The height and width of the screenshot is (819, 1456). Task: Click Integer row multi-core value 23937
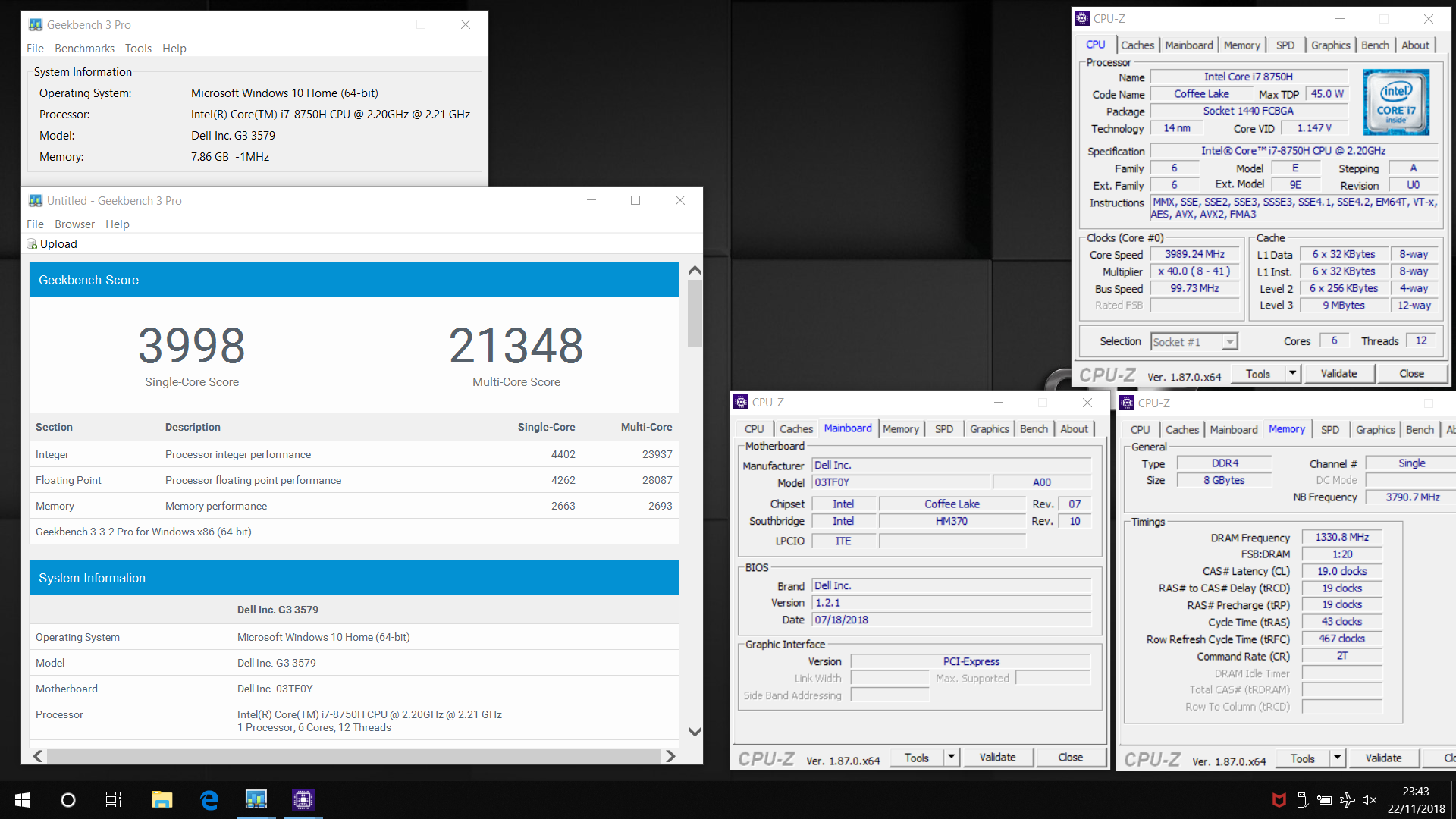coord(657,455)
